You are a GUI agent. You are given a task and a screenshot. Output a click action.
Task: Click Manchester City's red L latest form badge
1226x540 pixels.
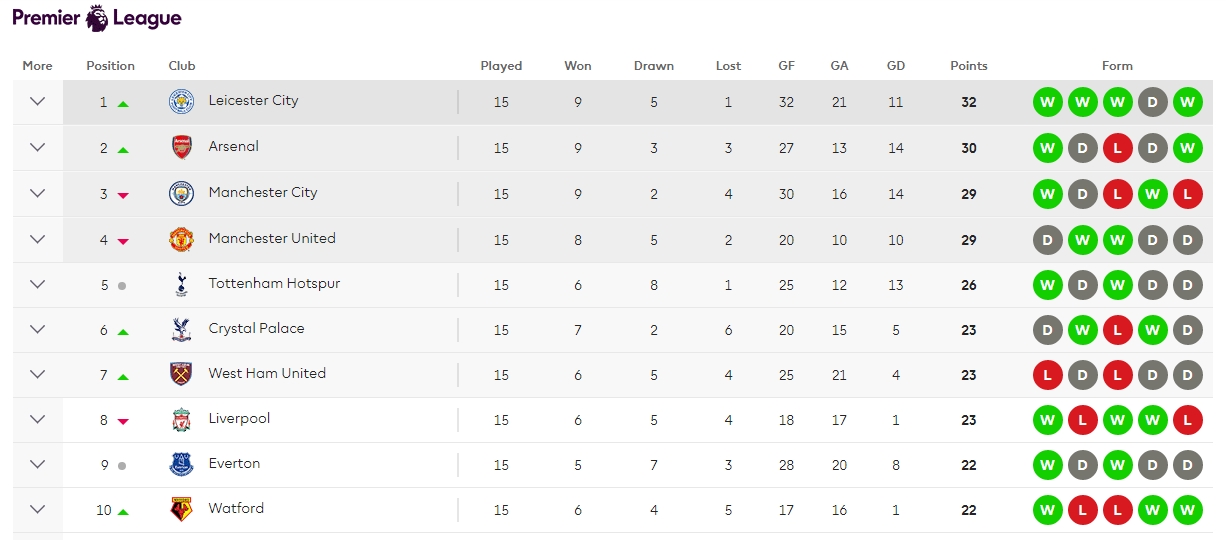(1187, 194)
